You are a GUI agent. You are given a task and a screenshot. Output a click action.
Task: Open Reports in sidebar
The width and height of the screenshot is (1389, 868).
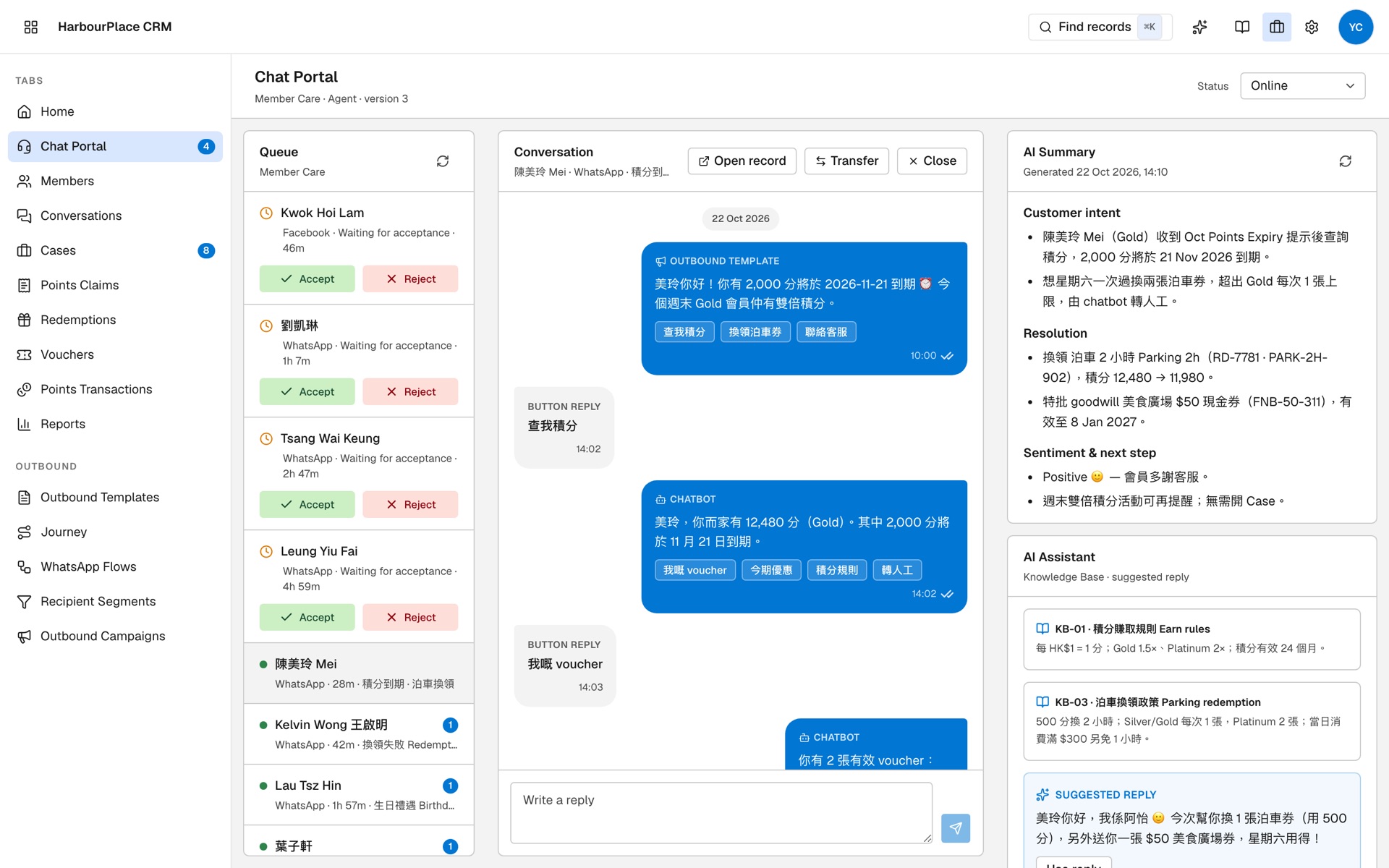pyautogui.click(x=116, y=424)
